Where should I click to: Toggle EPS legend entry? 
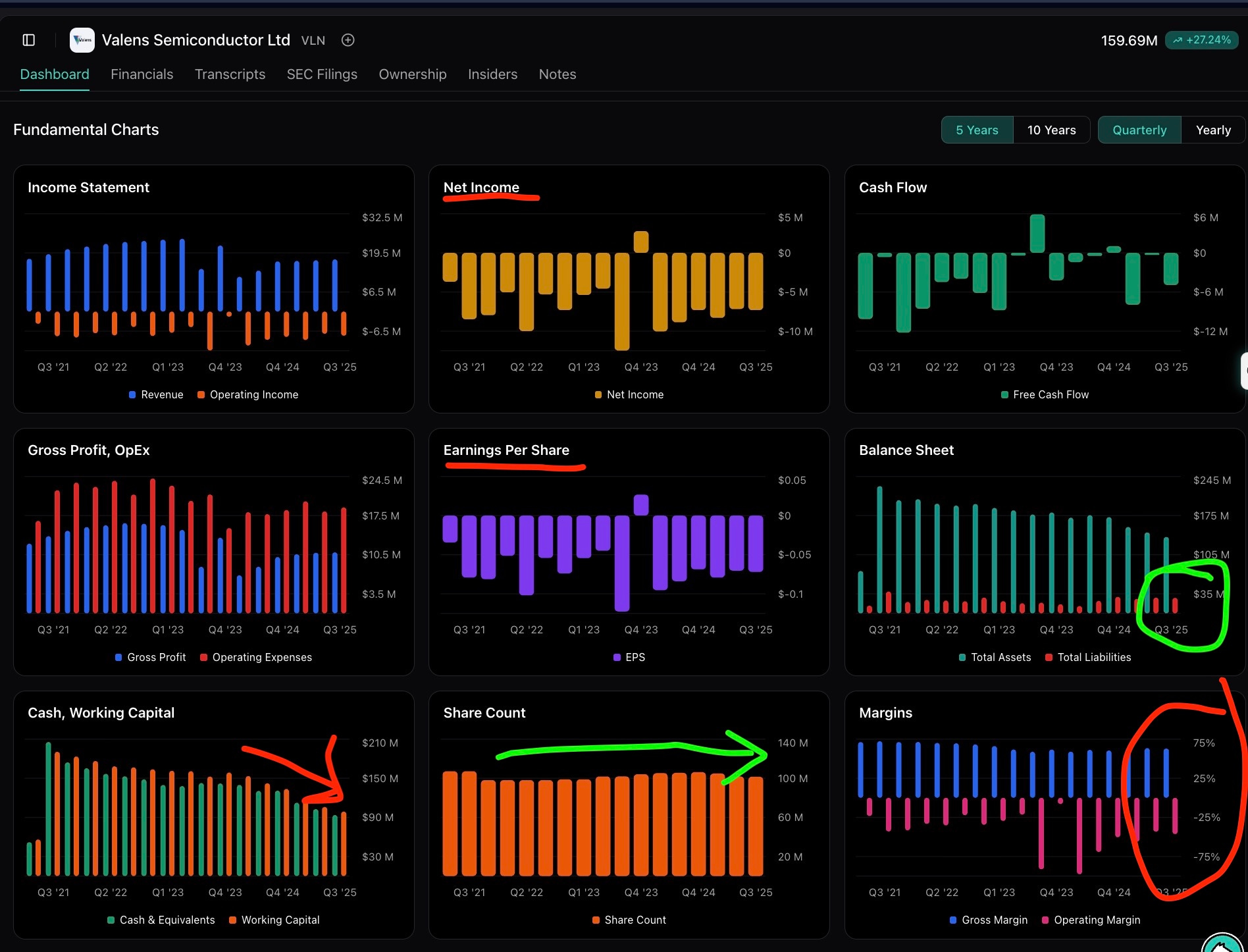coord(629,657)
